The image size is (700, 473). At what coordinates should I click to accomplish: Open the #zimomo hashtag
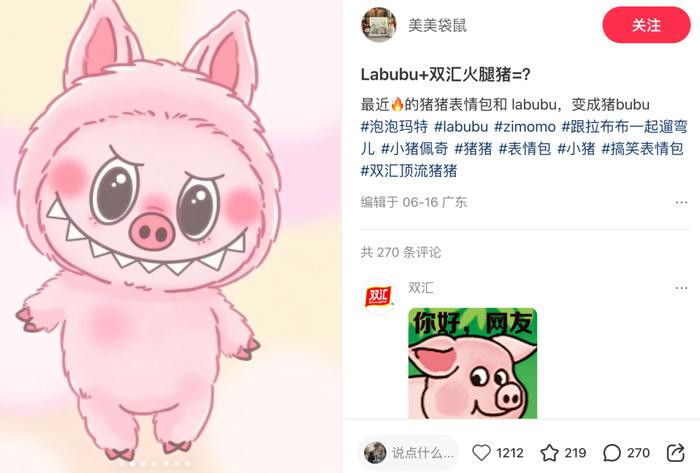(x=525, y=127)
